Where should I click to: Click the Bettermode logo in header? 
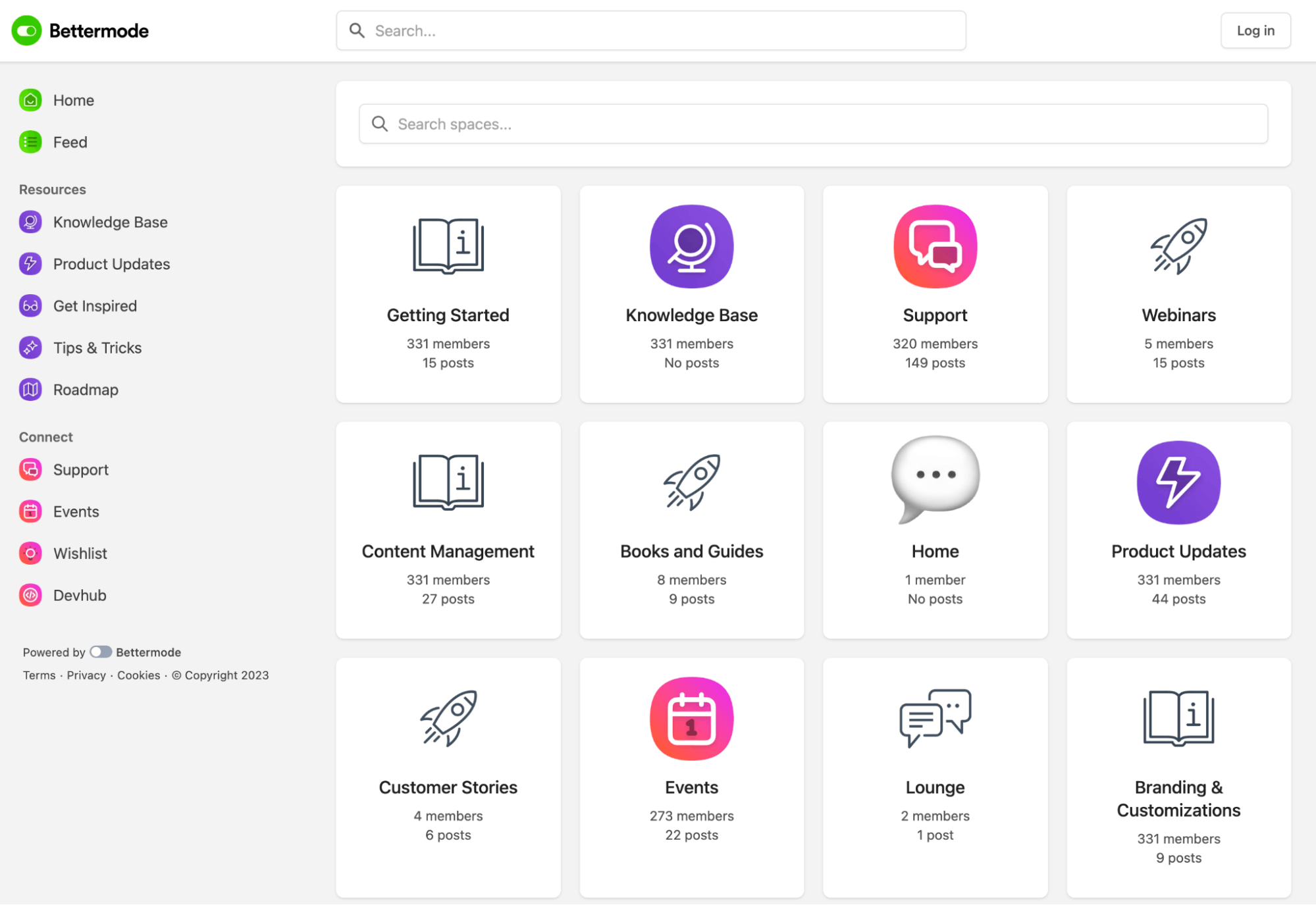(80, 31)
